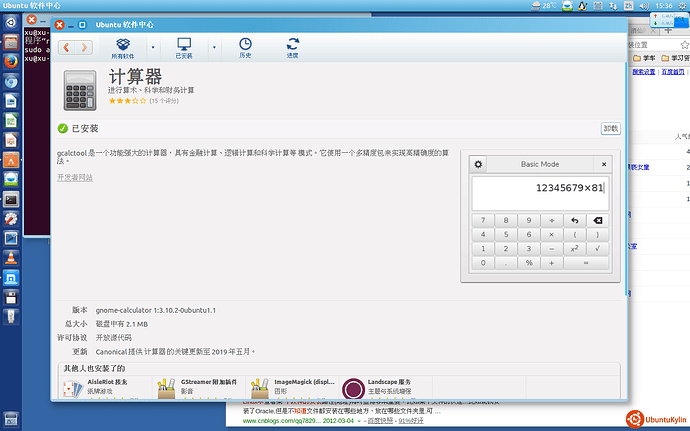Open the Ubuntu Dash from the launcher
Image resolution: width=690 pixels, height=431 pixels.
11,22
